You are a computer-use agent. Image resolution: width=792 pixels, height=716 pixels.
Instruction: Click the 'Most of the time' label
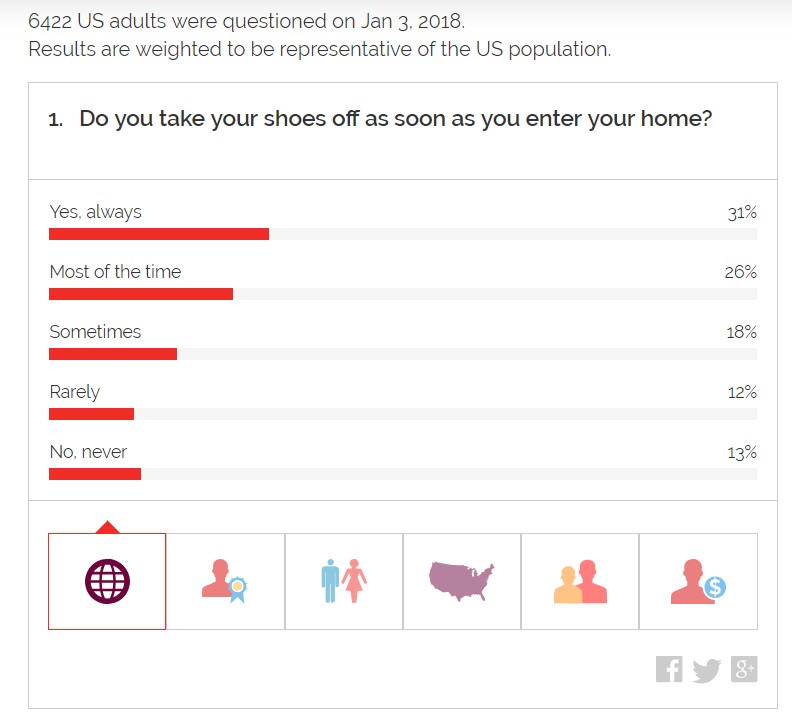(x=115, y=272)
